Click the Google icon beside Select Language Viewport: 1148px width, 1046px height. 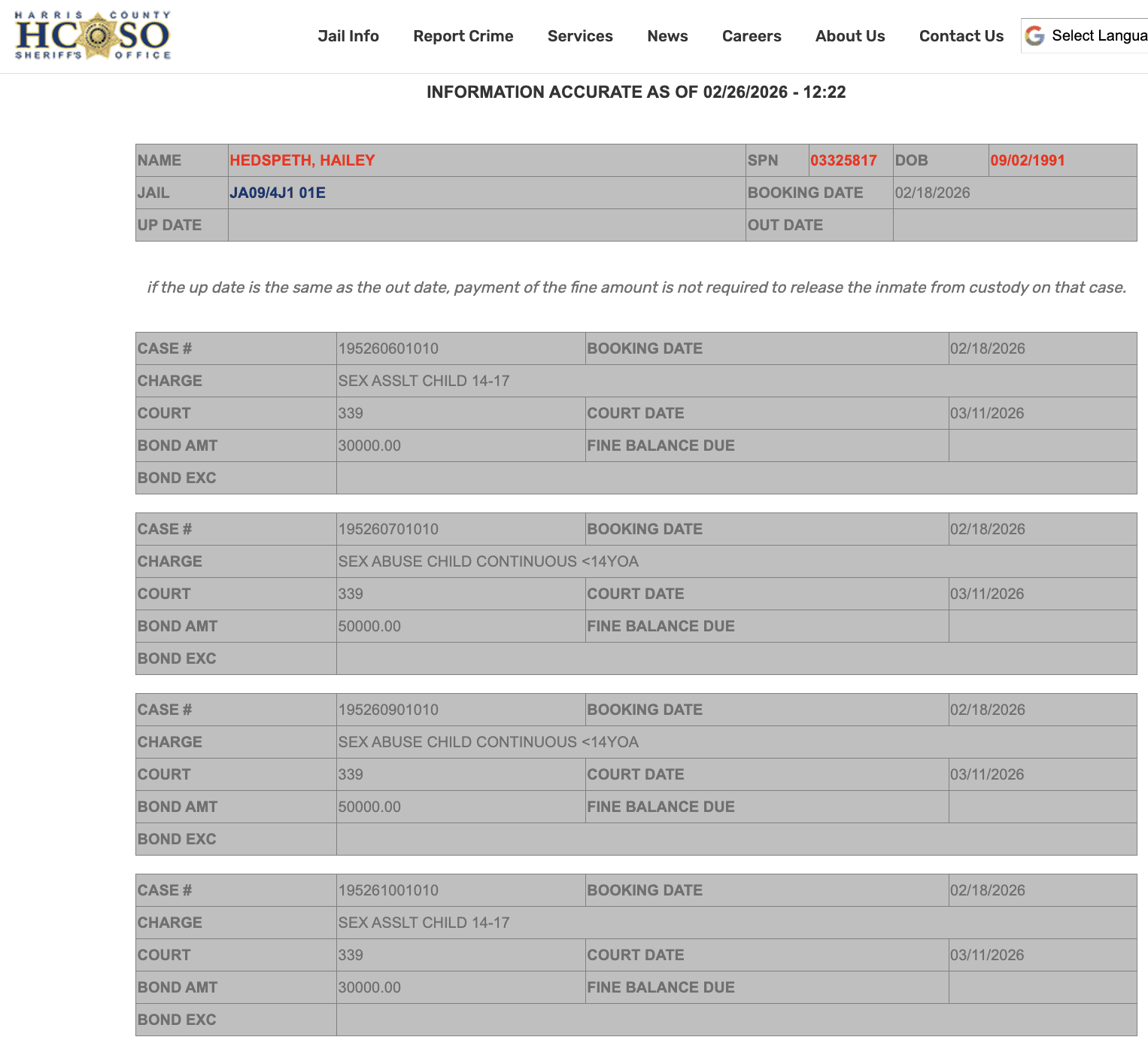pos(1035,35)
